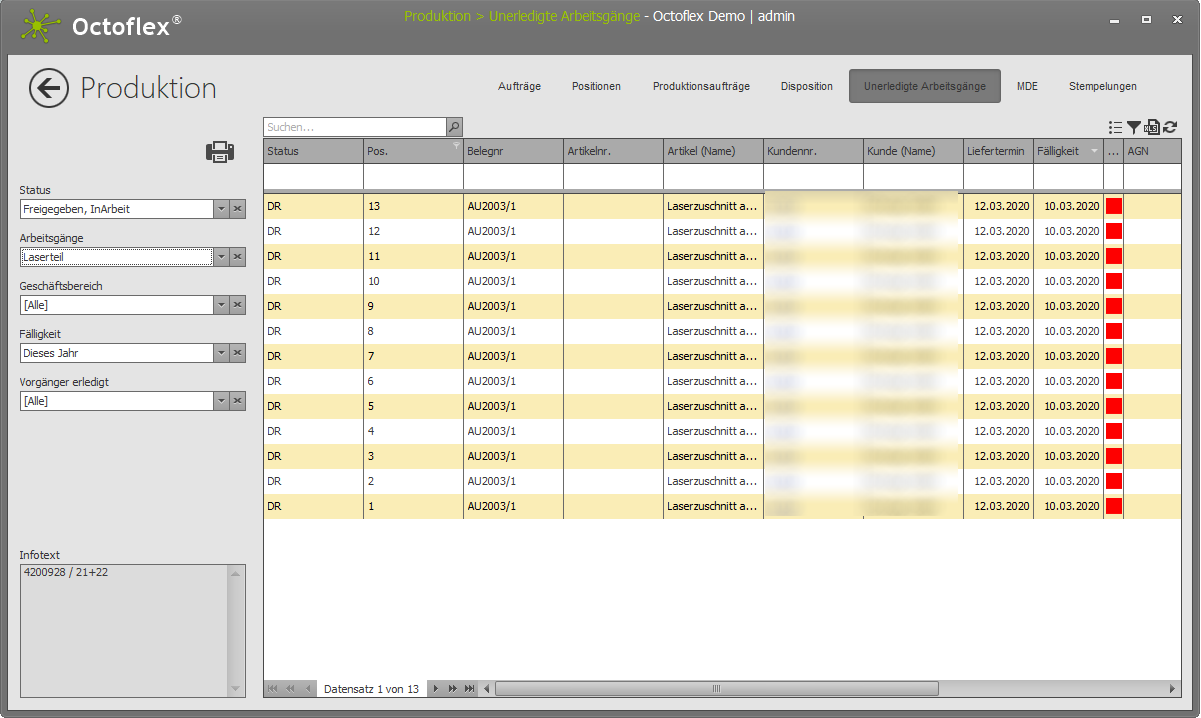Open the Stempelungen tab

point(1102,87)
